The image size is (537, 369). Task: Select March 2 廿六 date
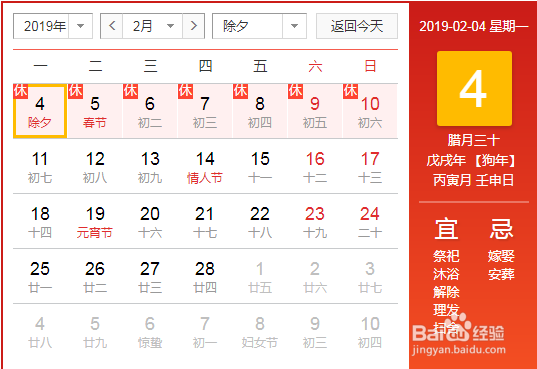[x=315, y=276]
